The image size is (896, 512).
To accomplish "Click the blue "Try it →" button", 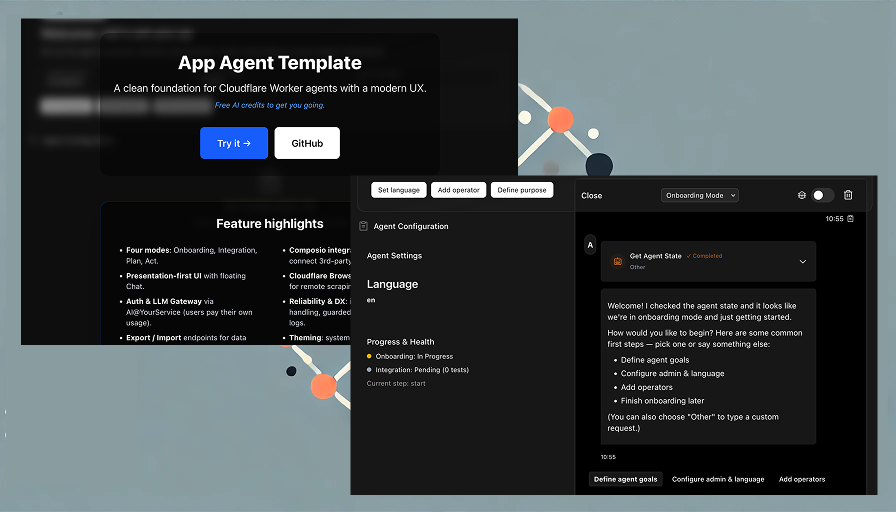I will tap(234, 143).
